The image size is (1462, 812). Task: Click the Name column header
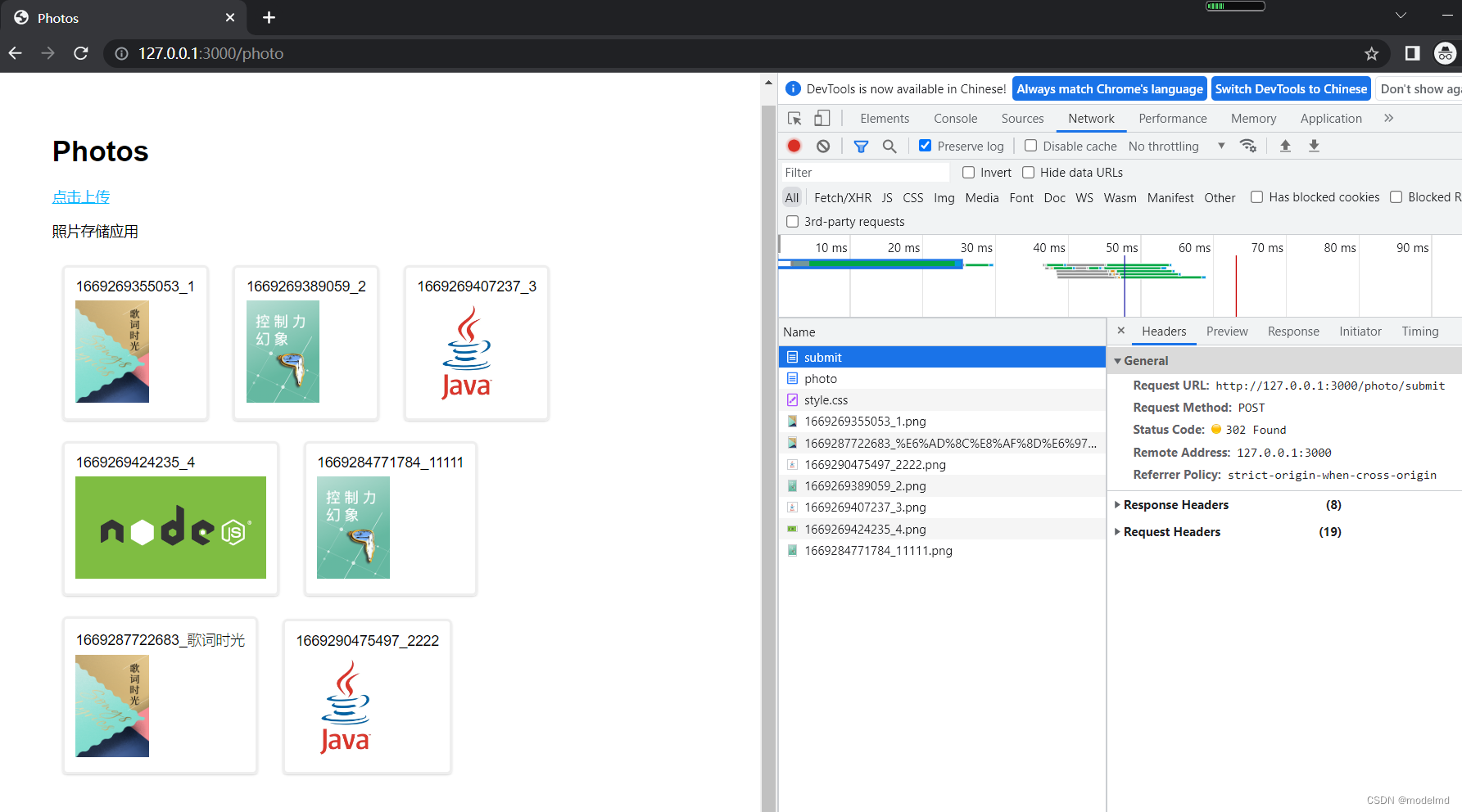click(942, 332)
